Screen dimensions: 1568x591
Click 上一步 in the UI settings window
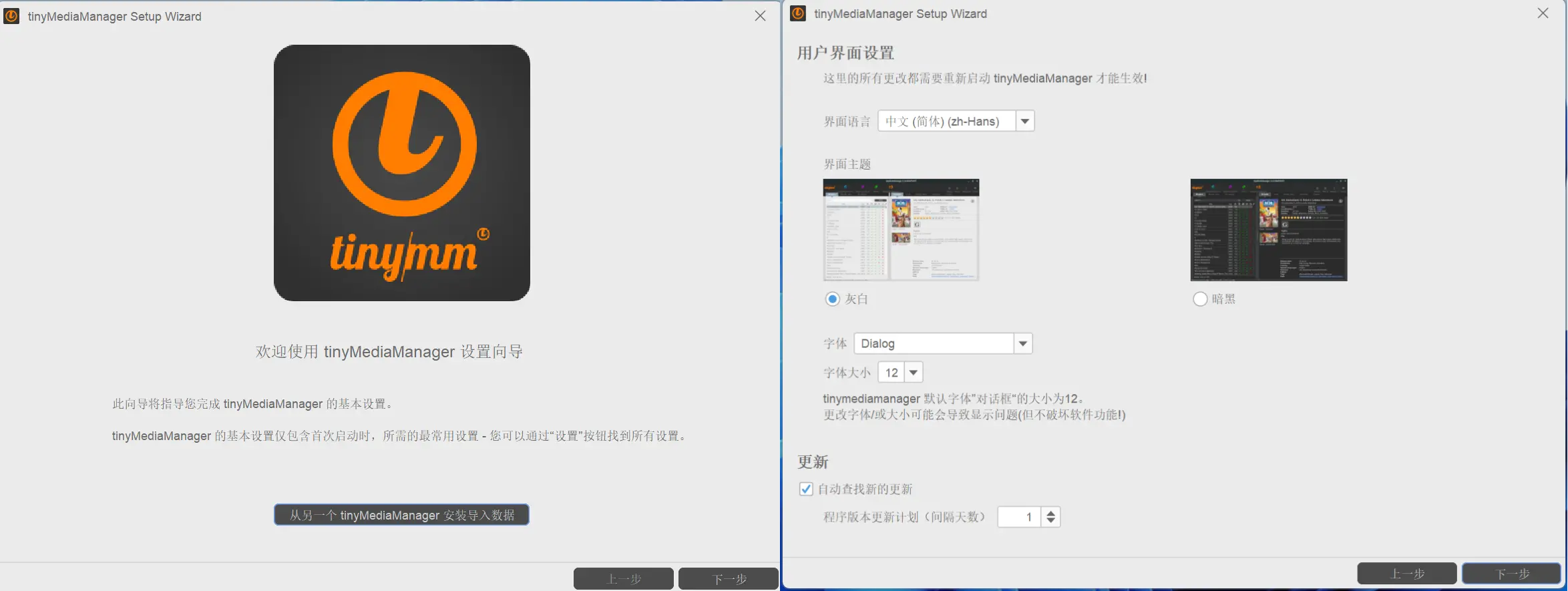(1407, 574)
